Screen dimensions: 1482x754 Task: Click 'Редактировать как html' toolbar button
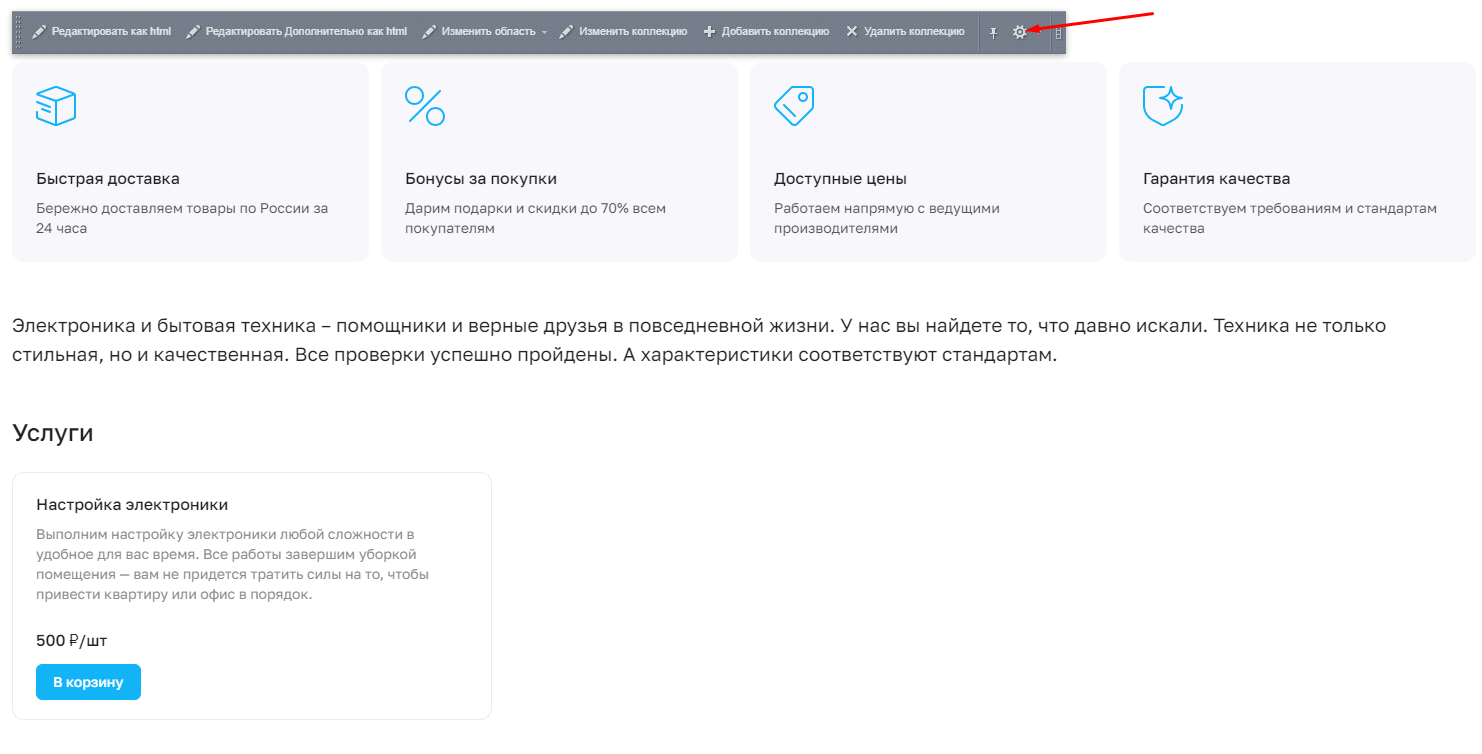point(101,32)
